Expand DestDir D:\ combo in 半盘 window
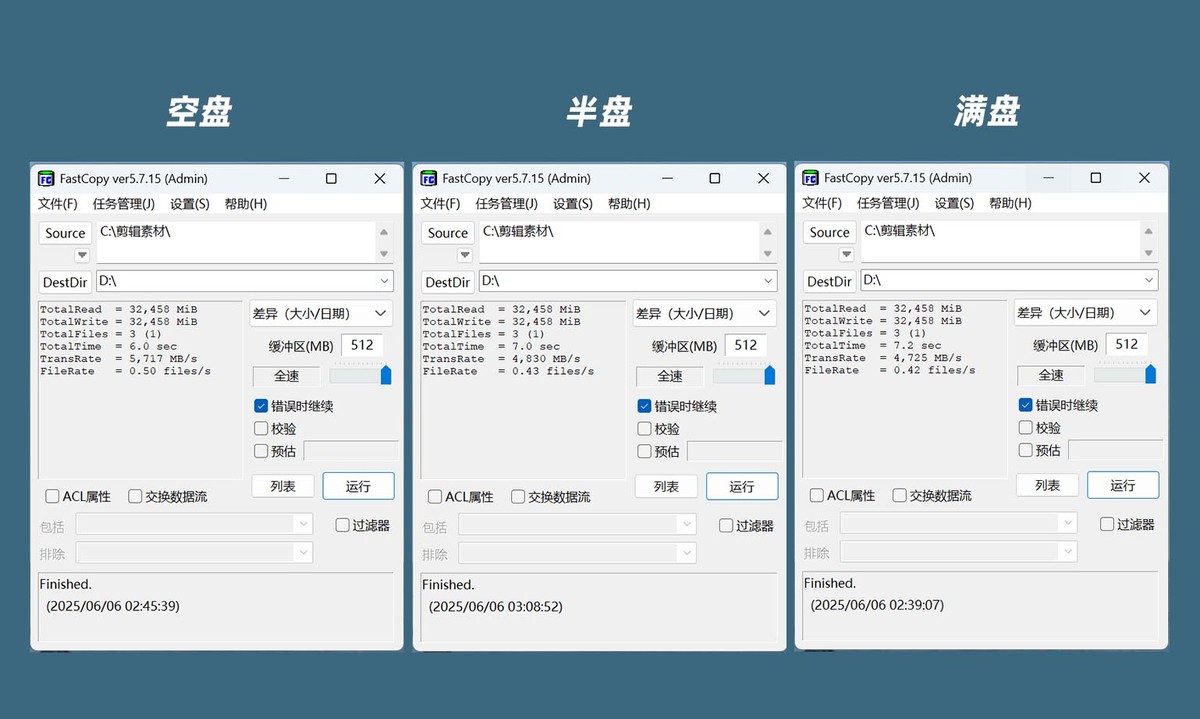Screen dimensions: 1200x719 [768, 282]
